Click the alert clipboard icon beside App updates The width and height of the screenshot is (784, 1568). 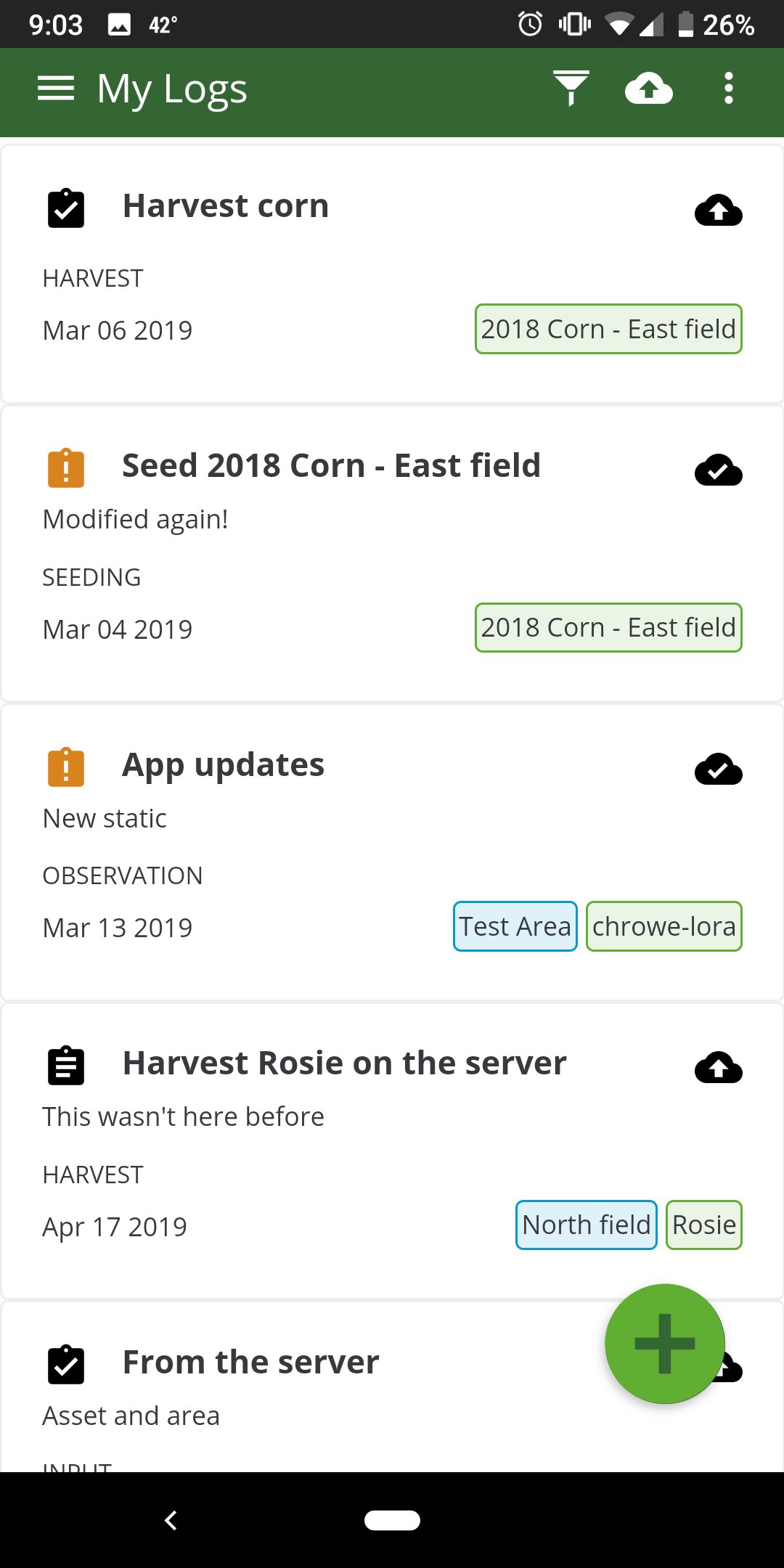(66, 766)
